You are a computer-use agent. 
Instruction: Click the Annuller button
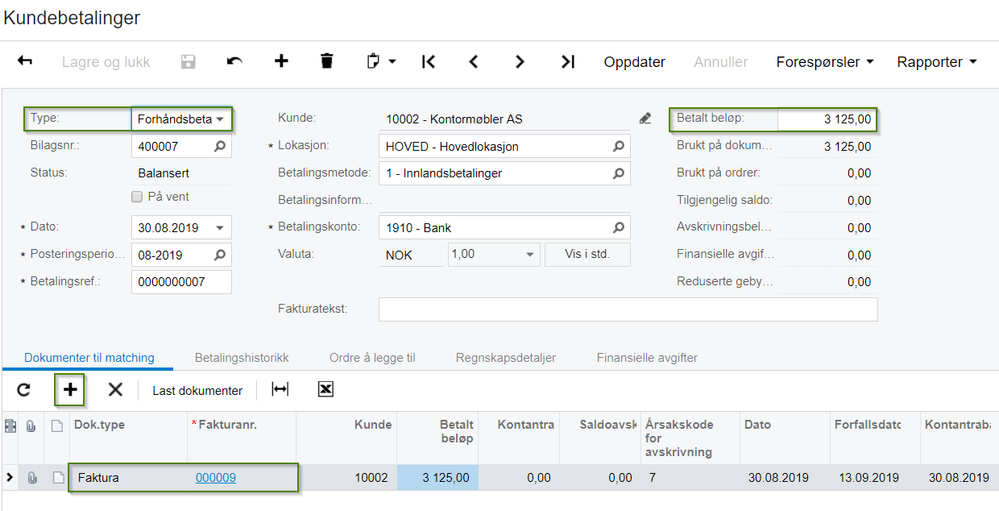click(721, 62)
